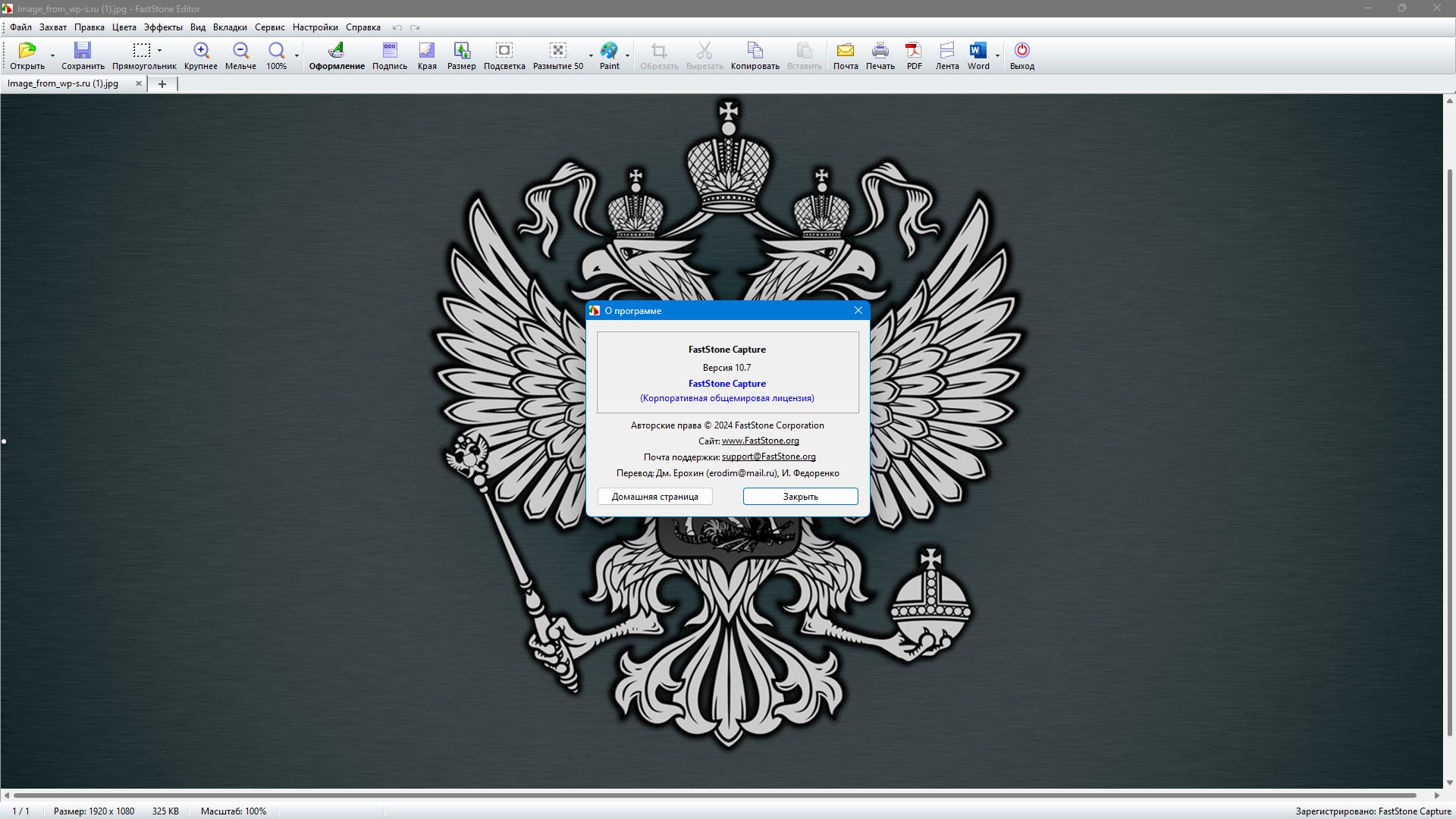Click the Подпись caption icon
The image size is (1456, 819).
point(390,50)
